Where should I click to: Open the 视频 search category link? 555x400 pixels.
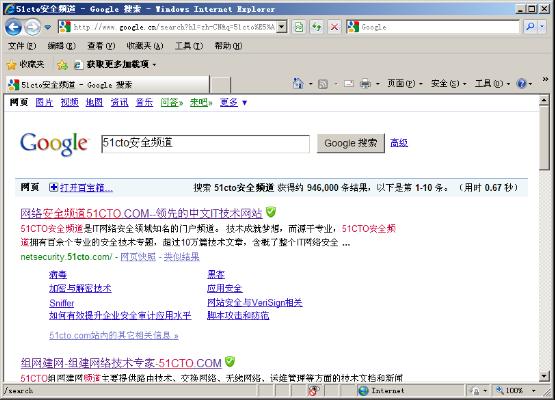tap(69, 103)
